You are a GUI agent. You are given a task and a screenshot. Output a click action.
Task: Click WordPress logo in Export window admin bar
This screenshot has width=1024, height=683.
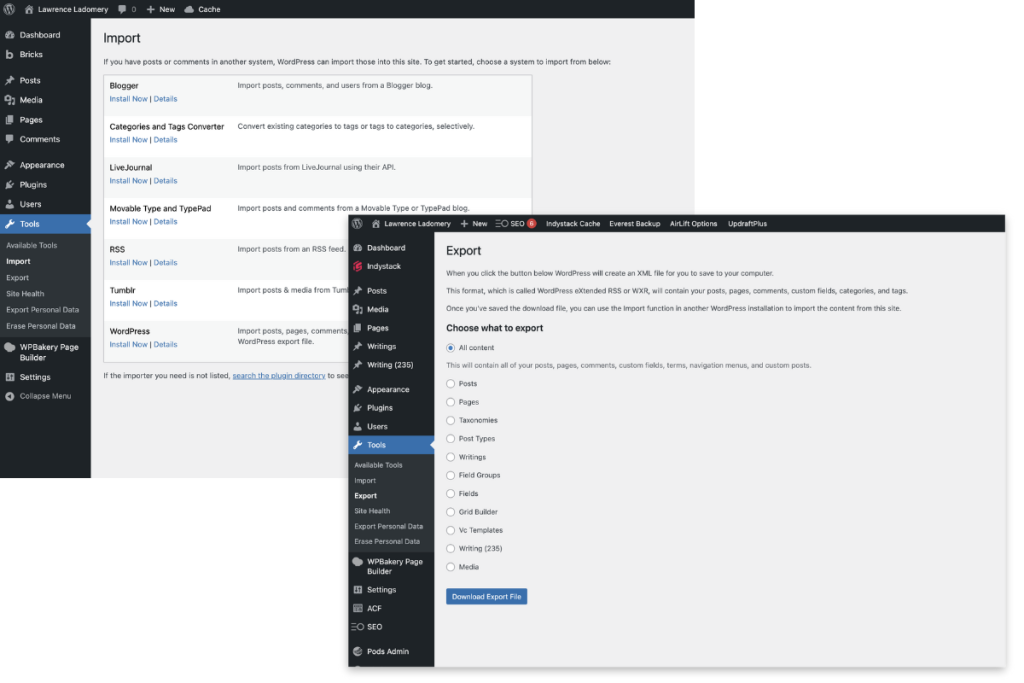(357, 223)
